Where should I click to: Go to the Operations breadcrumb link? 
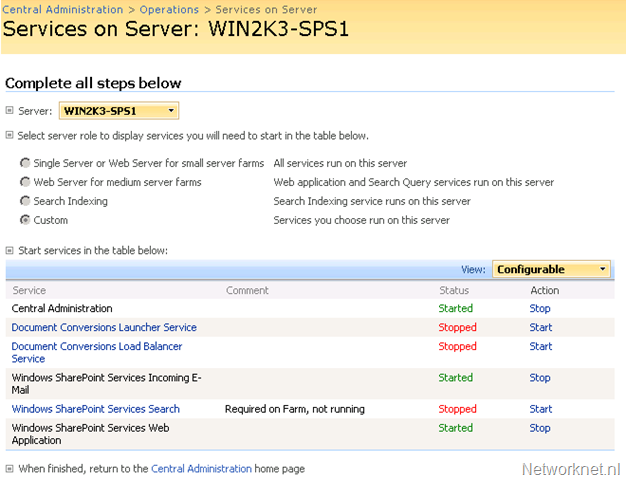pyautogui.click(x=169, y=9)
